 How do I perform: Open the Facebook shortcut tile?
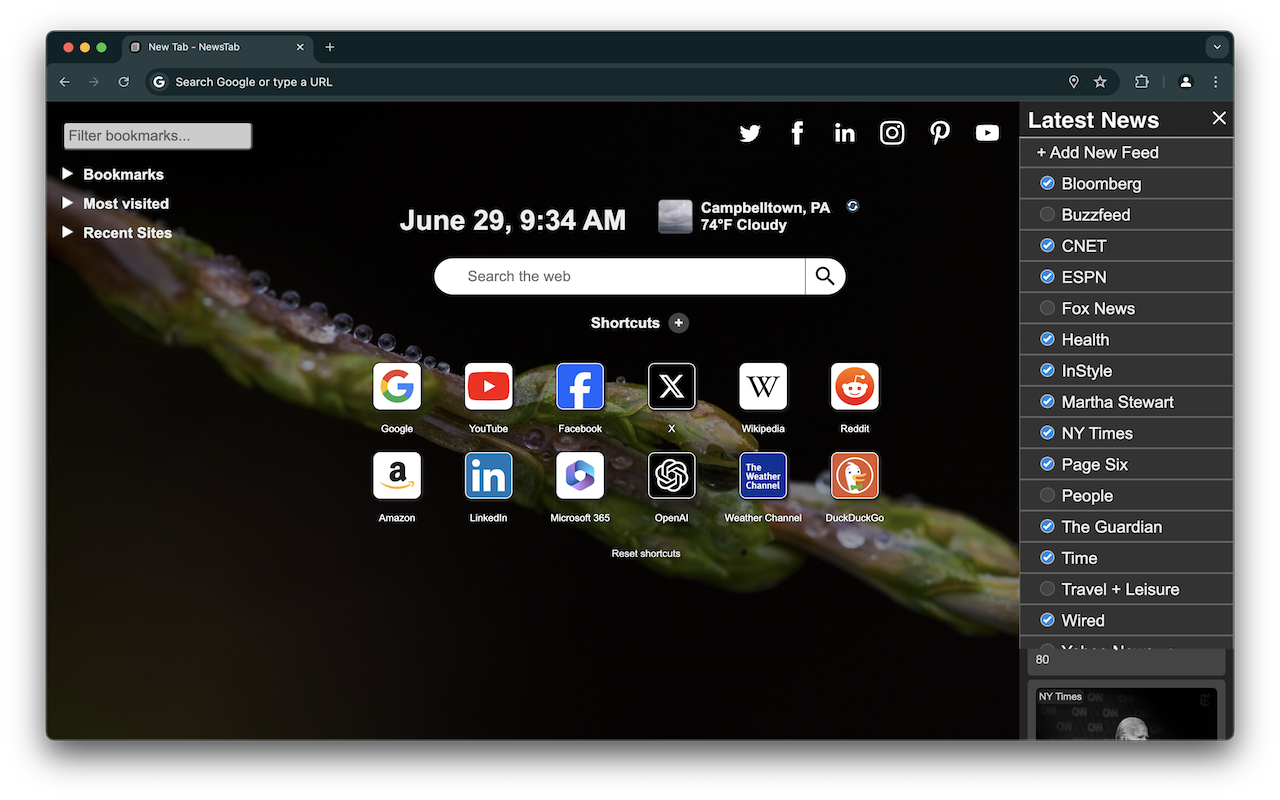pyautogui.click(x=580, y=387)
